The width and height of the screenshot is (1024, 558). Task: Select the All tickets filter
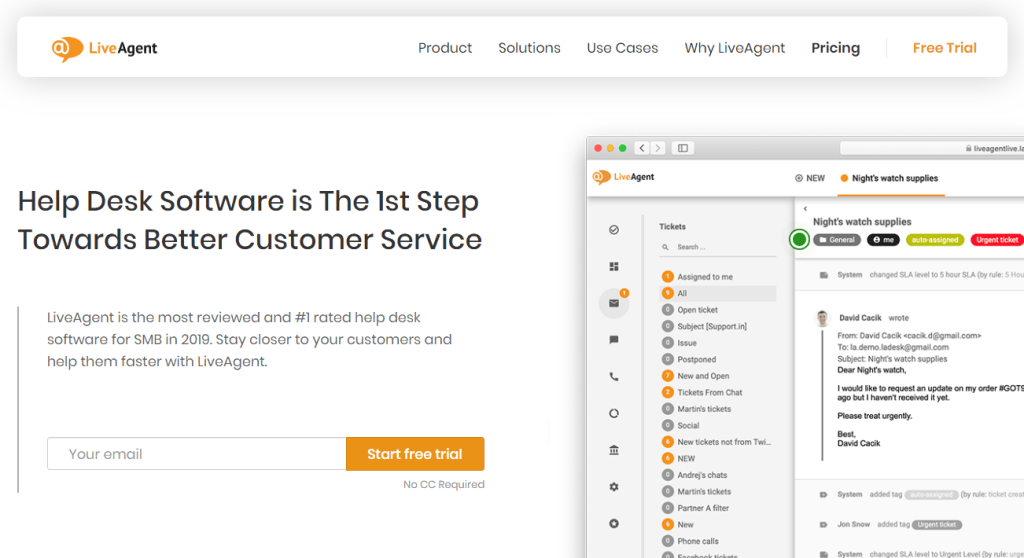718,293
